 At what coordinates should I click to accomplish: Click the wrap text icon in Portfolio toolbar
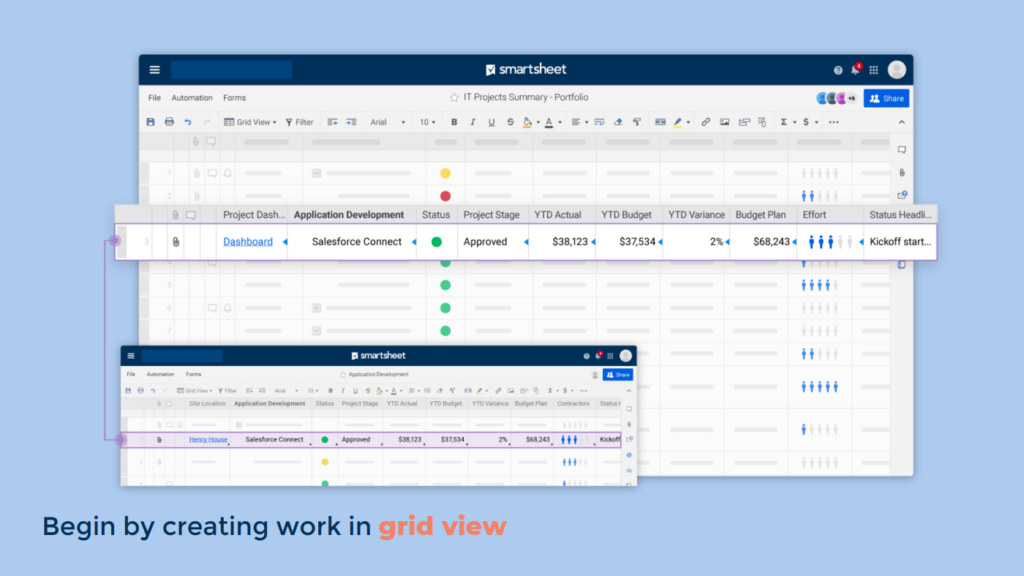(600, 122)
